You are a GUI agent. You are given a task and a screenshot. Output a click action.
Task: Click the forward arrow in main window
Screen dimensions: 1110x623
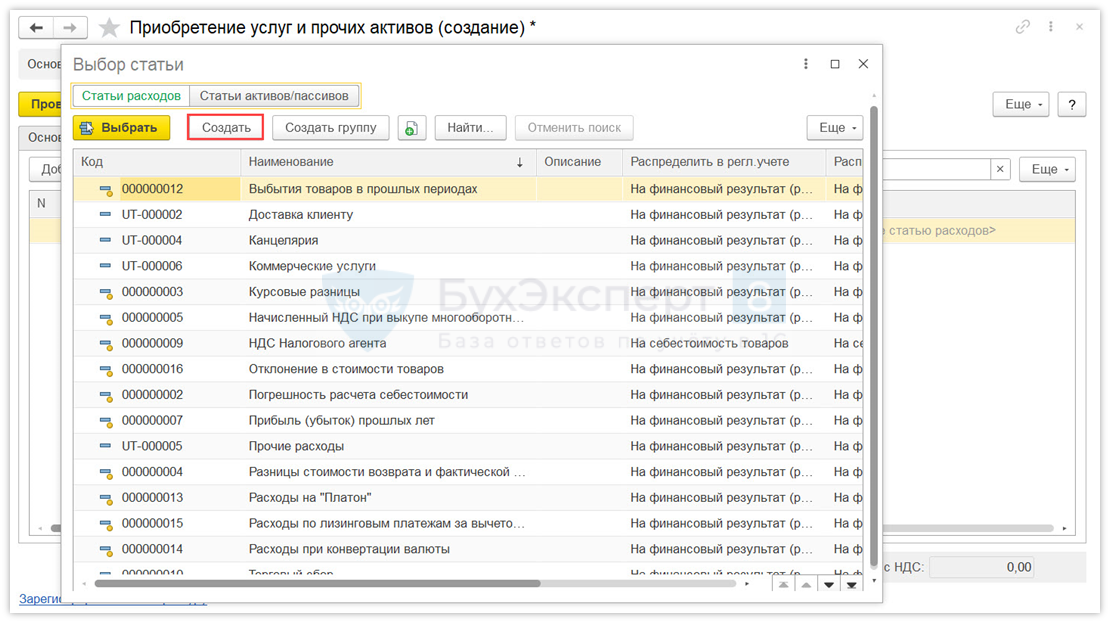tap(69, 28)
